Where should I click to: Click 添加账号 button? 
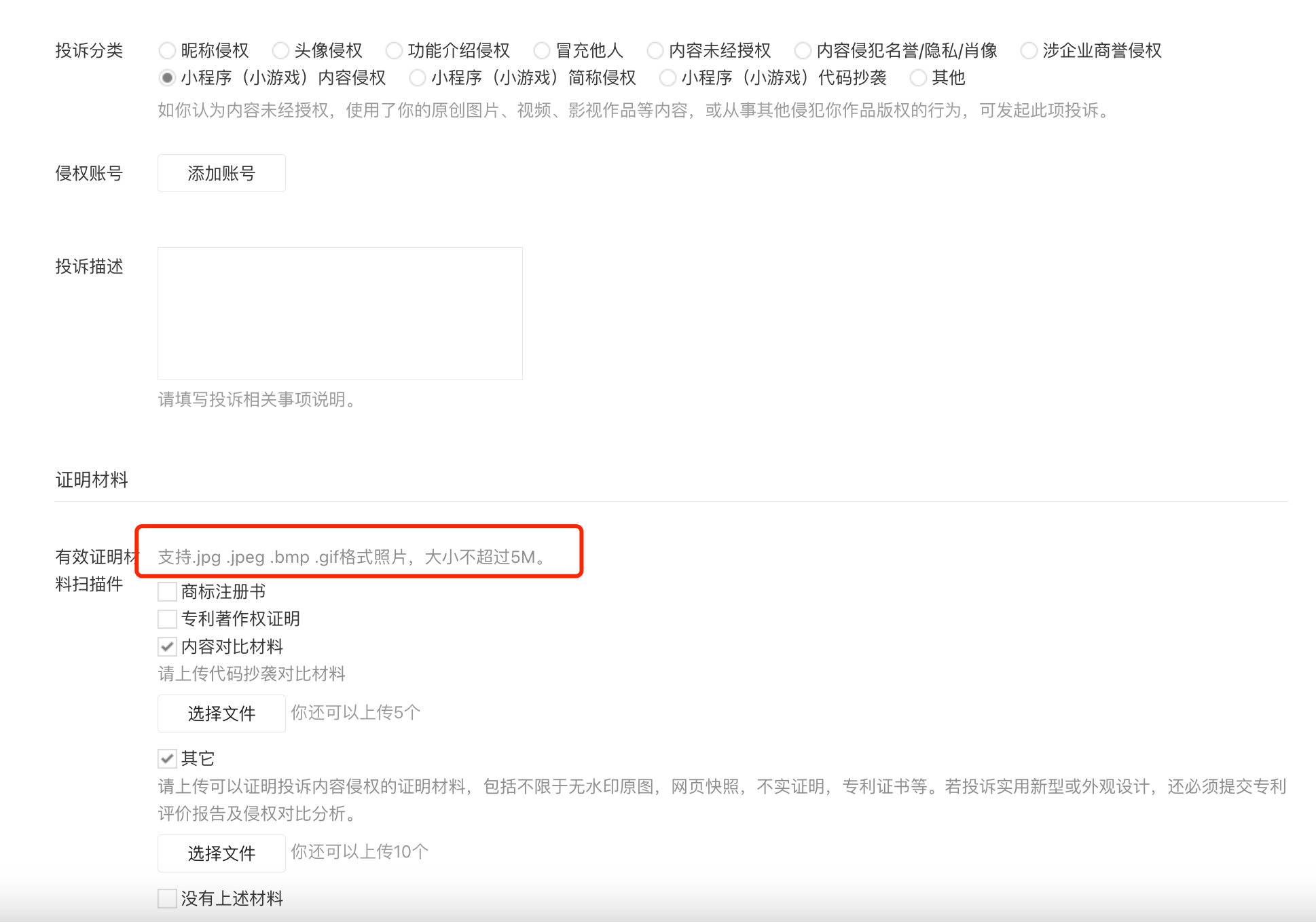click(x=221, y=174)
